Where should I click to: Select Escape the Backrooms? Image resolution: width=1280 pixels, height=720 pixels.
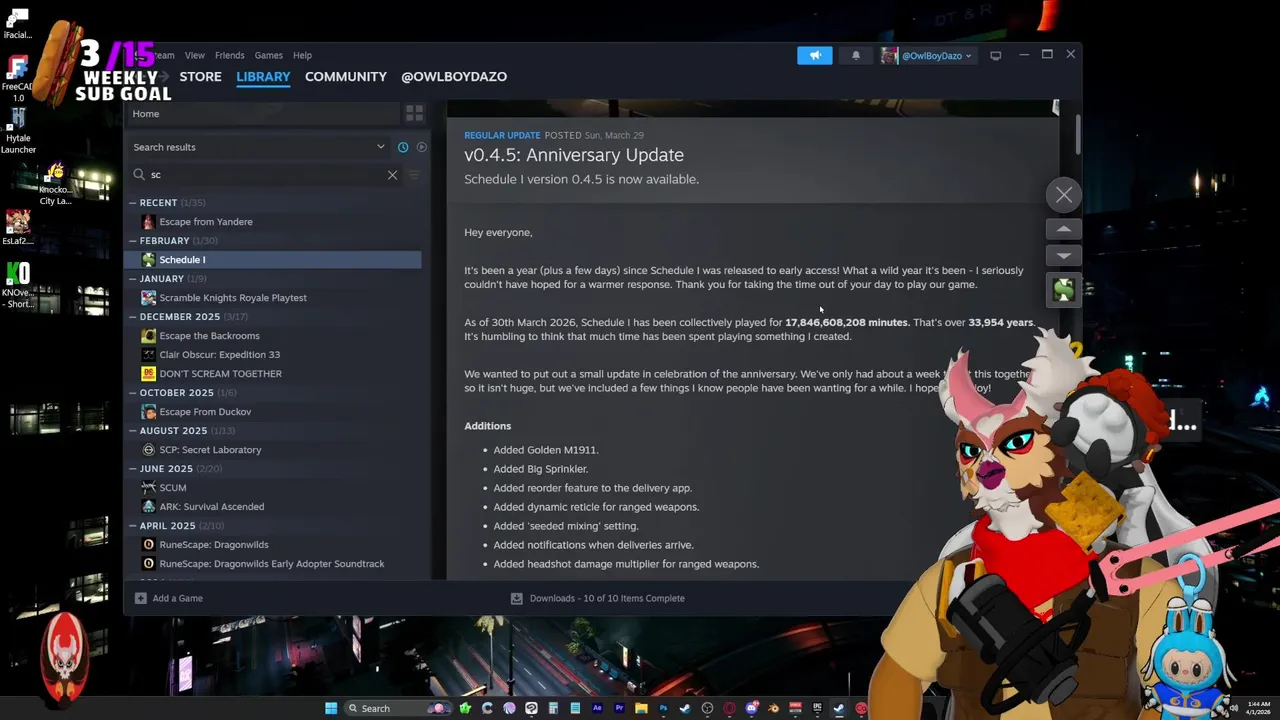272,336
